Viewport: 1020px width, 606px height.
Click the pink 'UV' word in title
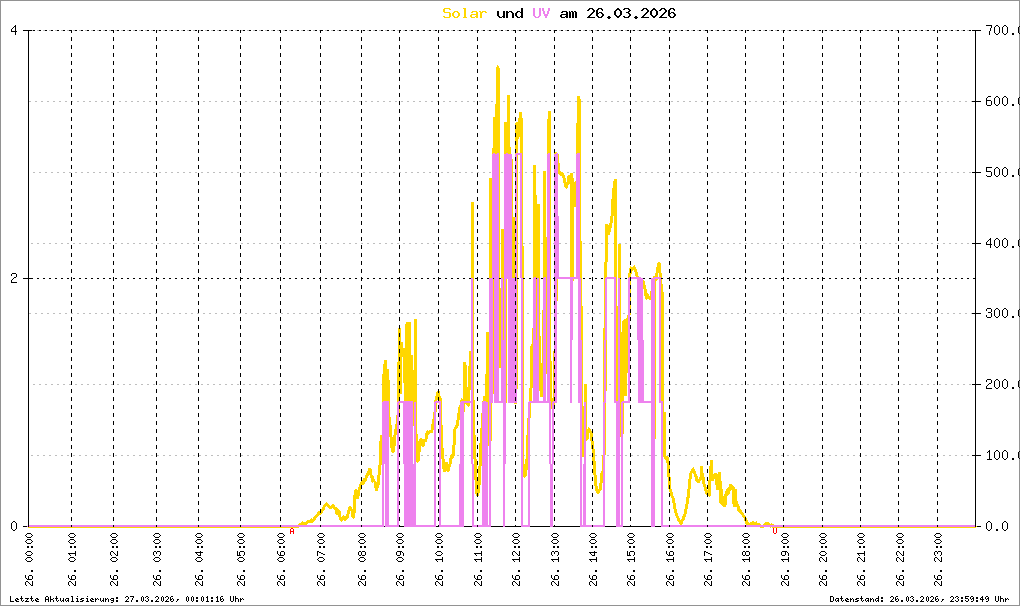coord(541,13)
